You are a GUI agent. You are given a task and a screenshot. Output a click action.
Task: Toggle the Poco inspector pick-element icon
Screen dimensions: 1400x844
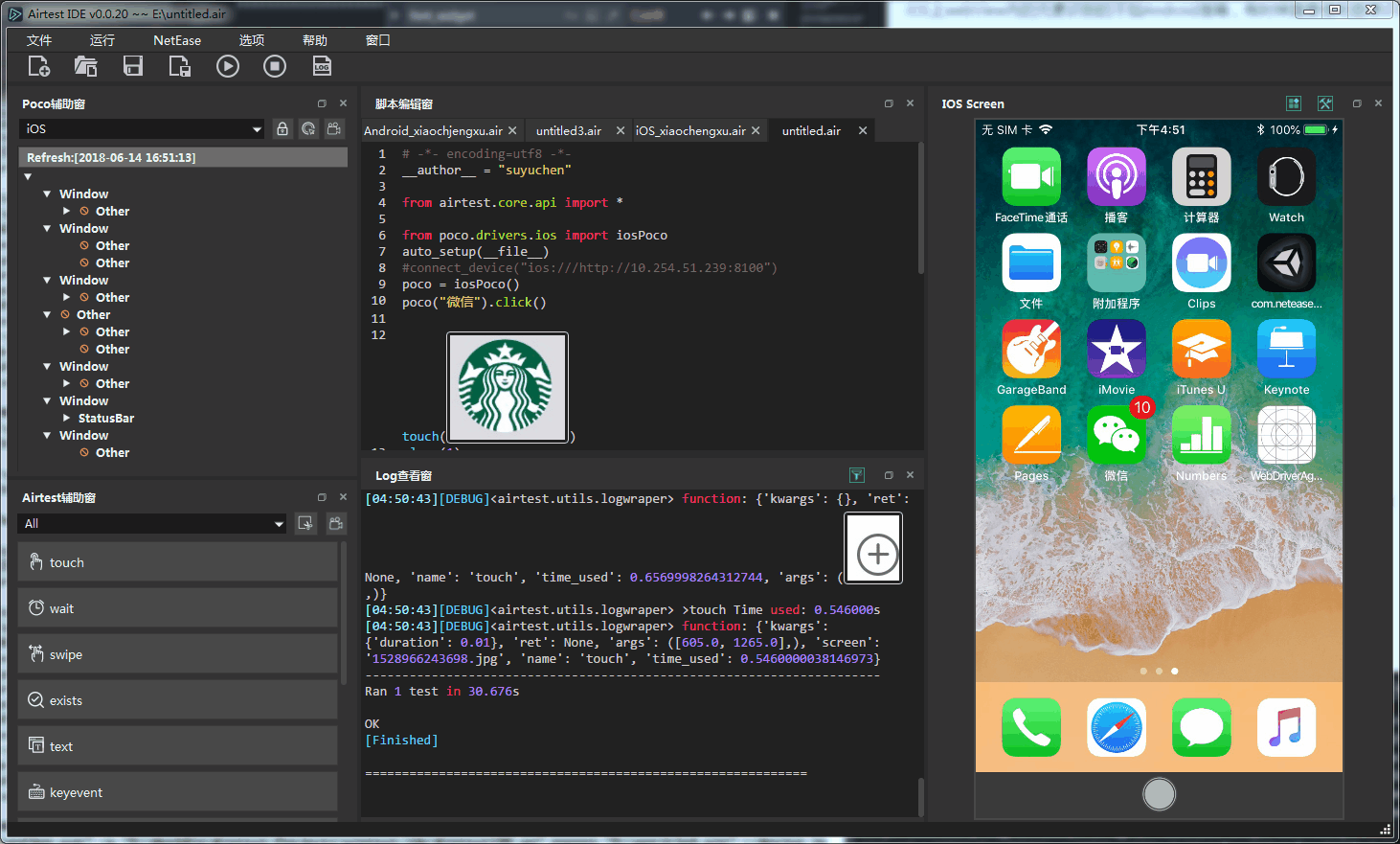308,128
